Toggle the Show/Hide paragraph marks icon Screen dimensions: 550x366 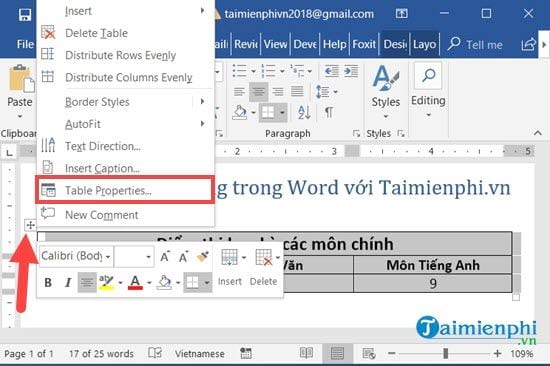click(328, 112)
